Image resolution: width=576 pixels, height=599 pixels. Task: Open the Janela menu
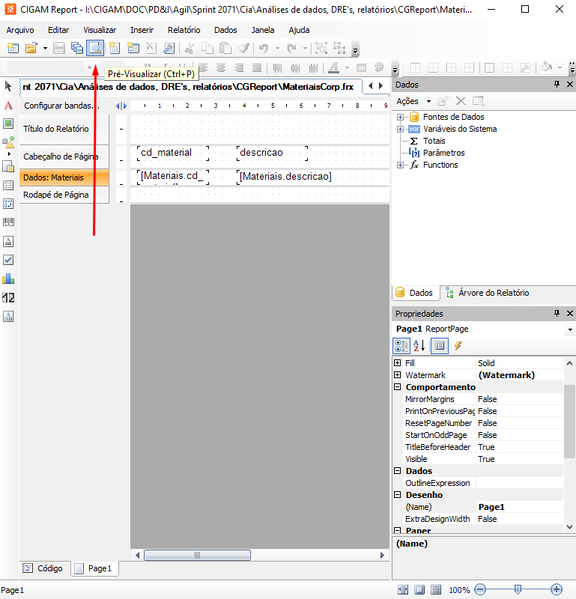click(262, 30)
